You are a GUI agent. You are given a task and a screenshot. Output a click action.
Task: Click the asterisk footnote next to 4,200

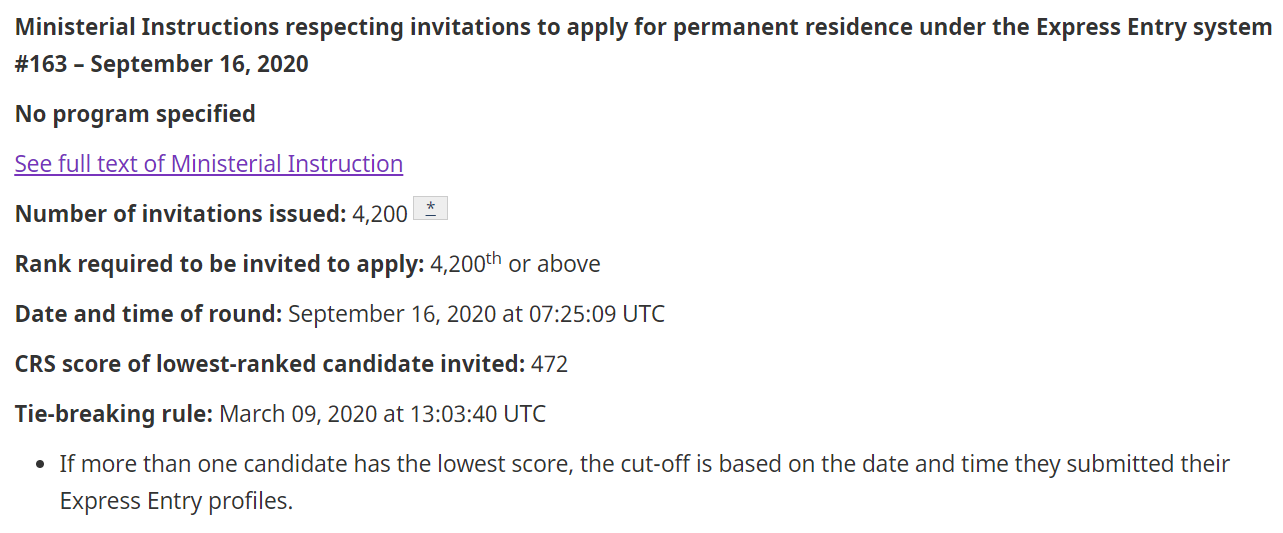pyautogui.click(x=430, y=209)
